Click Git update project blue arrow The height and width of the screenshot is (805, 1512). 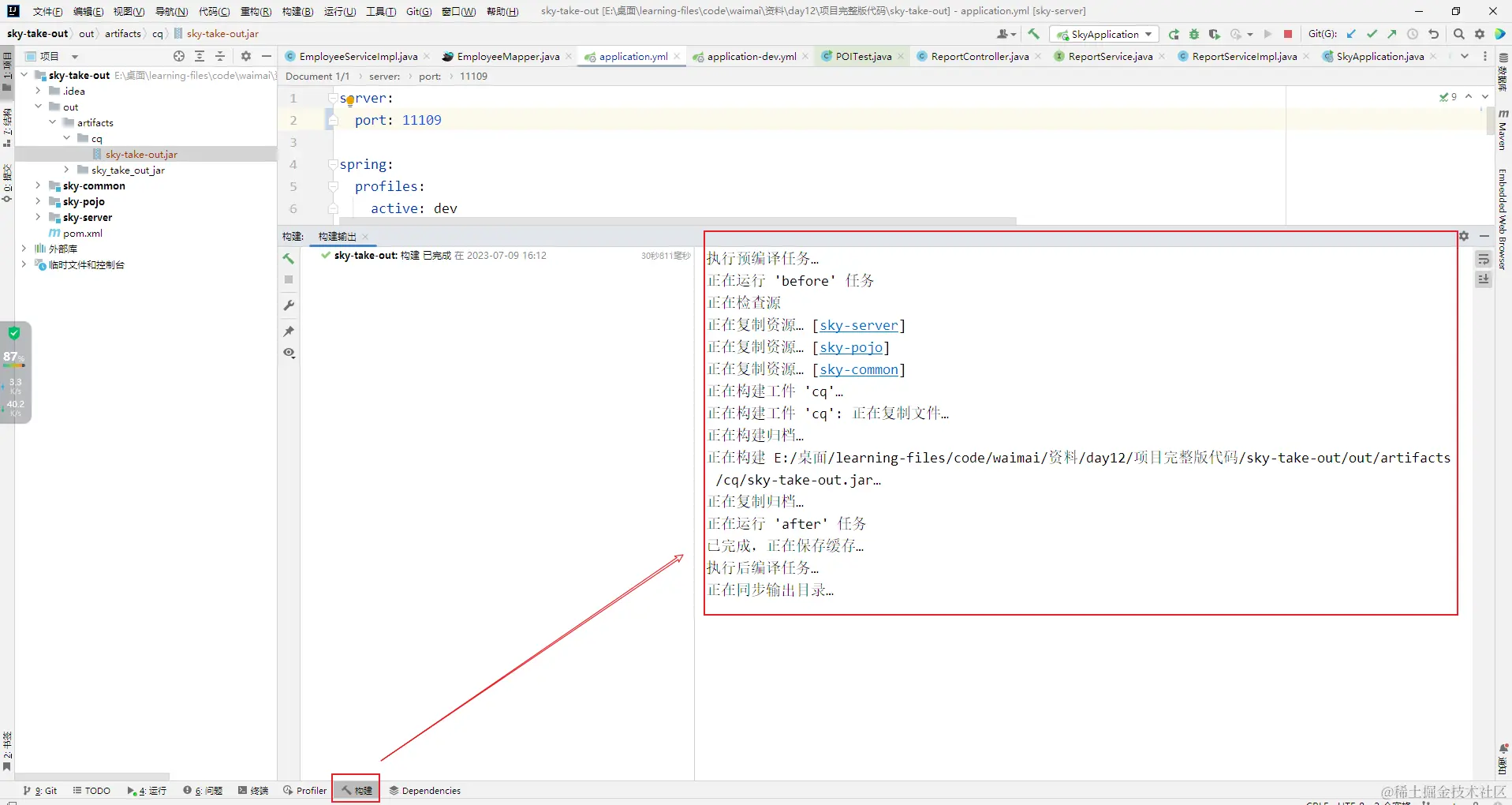[x=1351, y=34]
